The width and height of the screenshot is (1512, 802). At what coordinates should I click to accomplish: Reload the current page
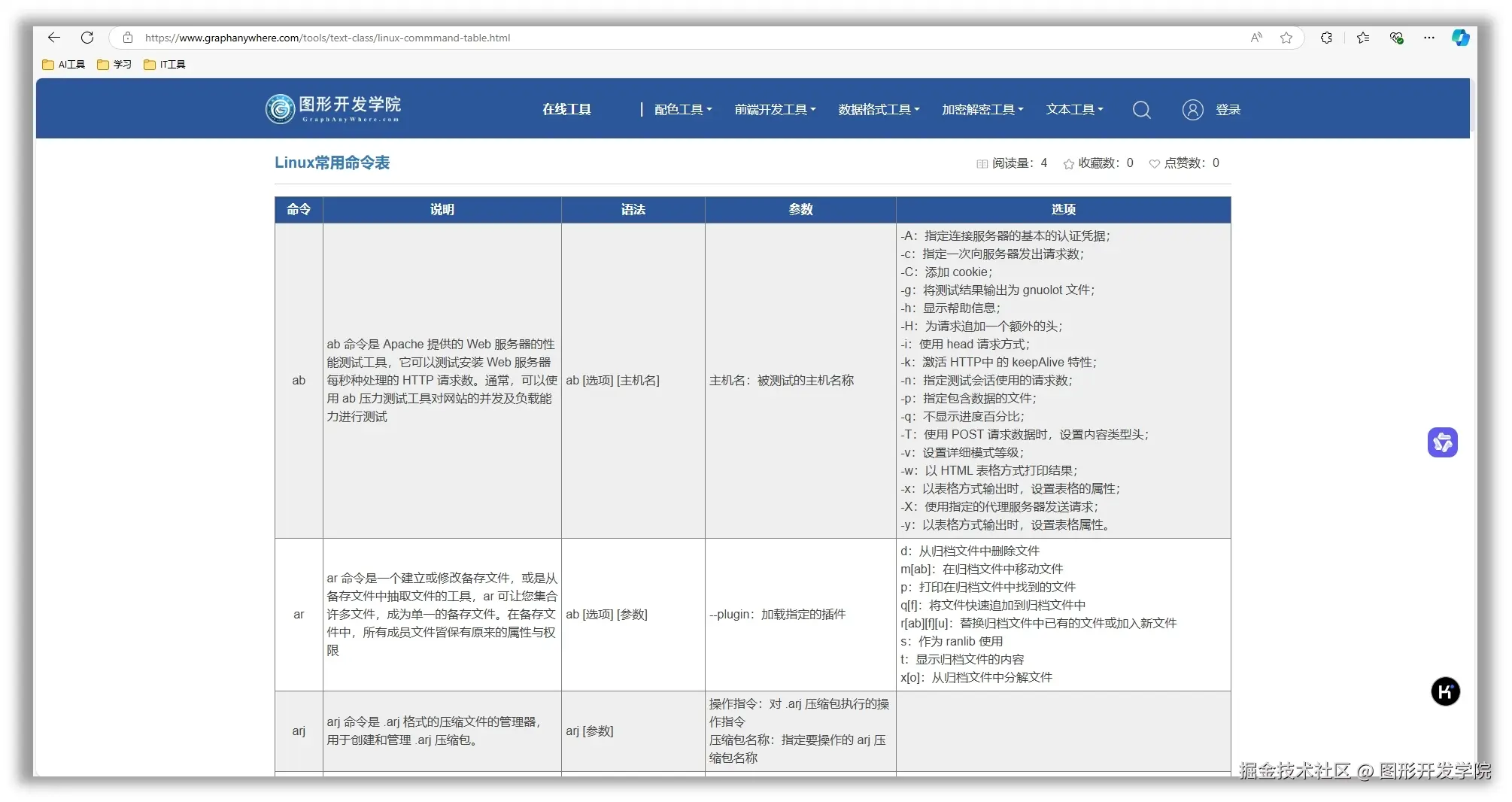[87, 38]
